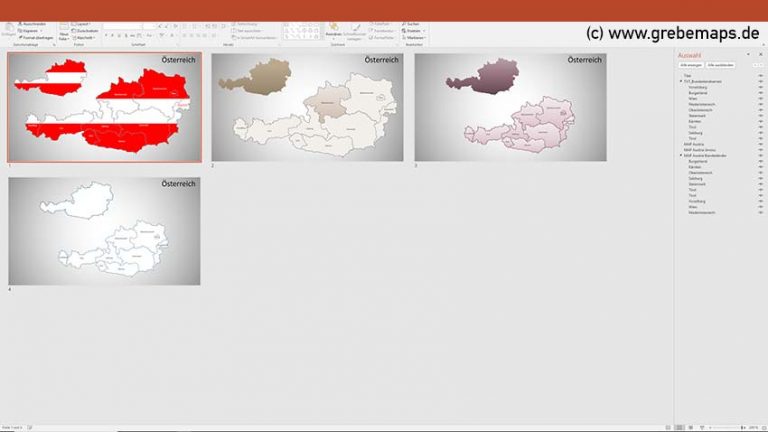This screenshot has height=432, width=768.
Task: Open the Fülleffekt dropdown
Action: pos(381,24)
